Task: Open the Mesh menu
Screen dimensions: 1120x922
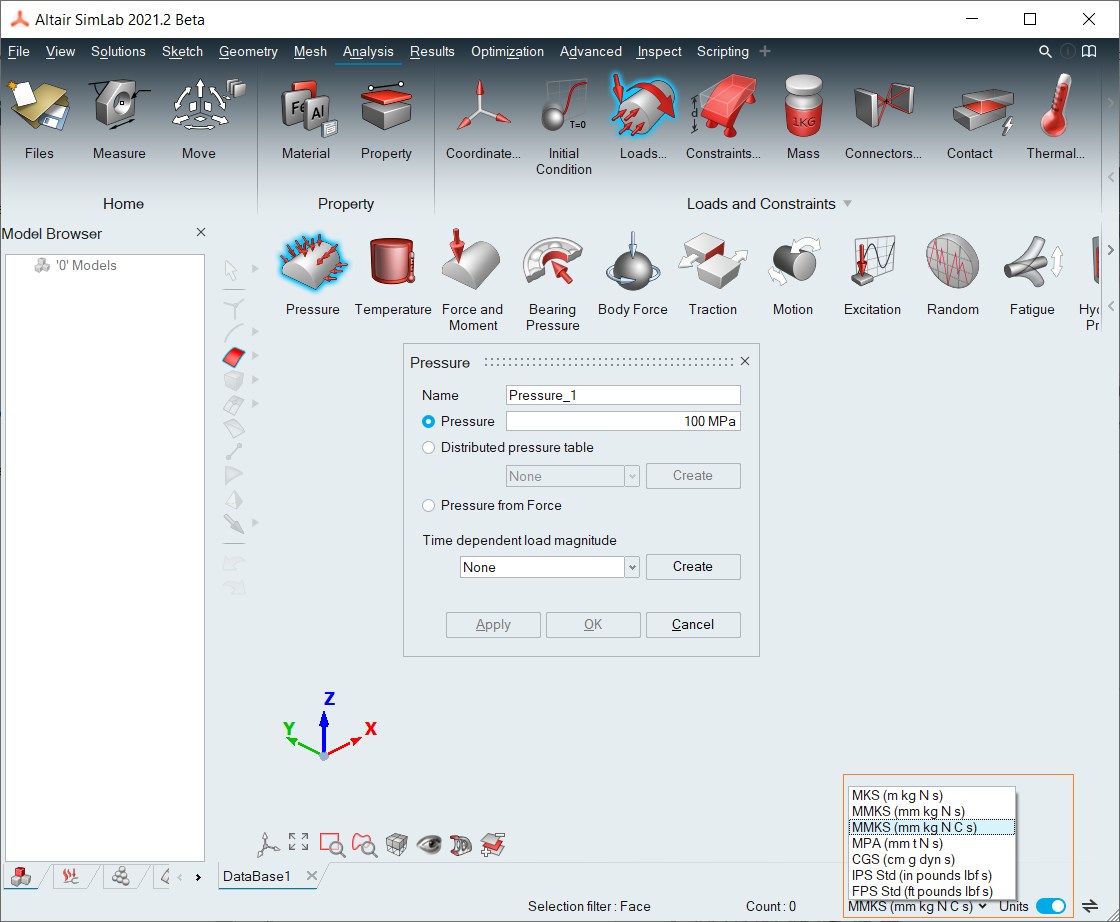Action: [310, 51]
